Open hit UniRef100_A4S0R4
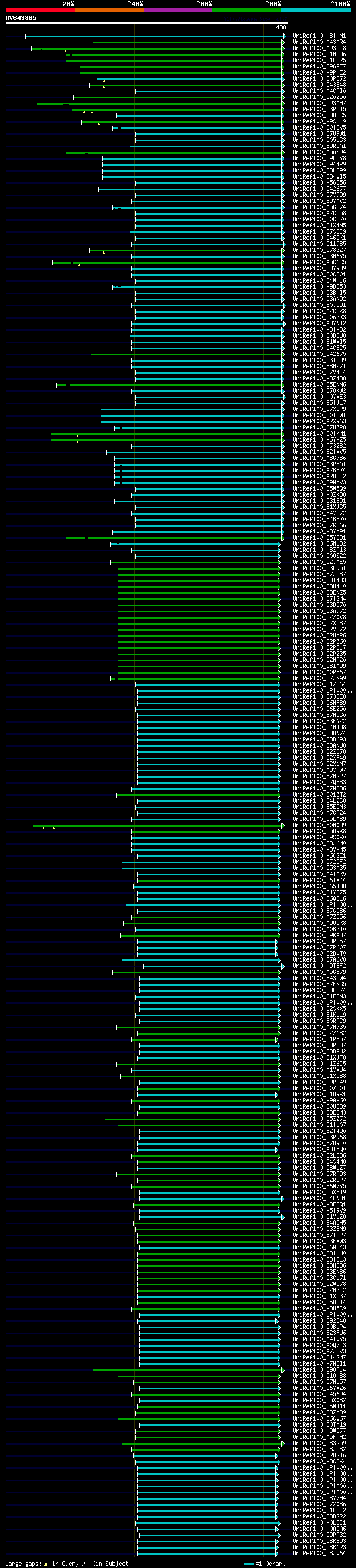356x1568 pixels. tap(319, 42)
